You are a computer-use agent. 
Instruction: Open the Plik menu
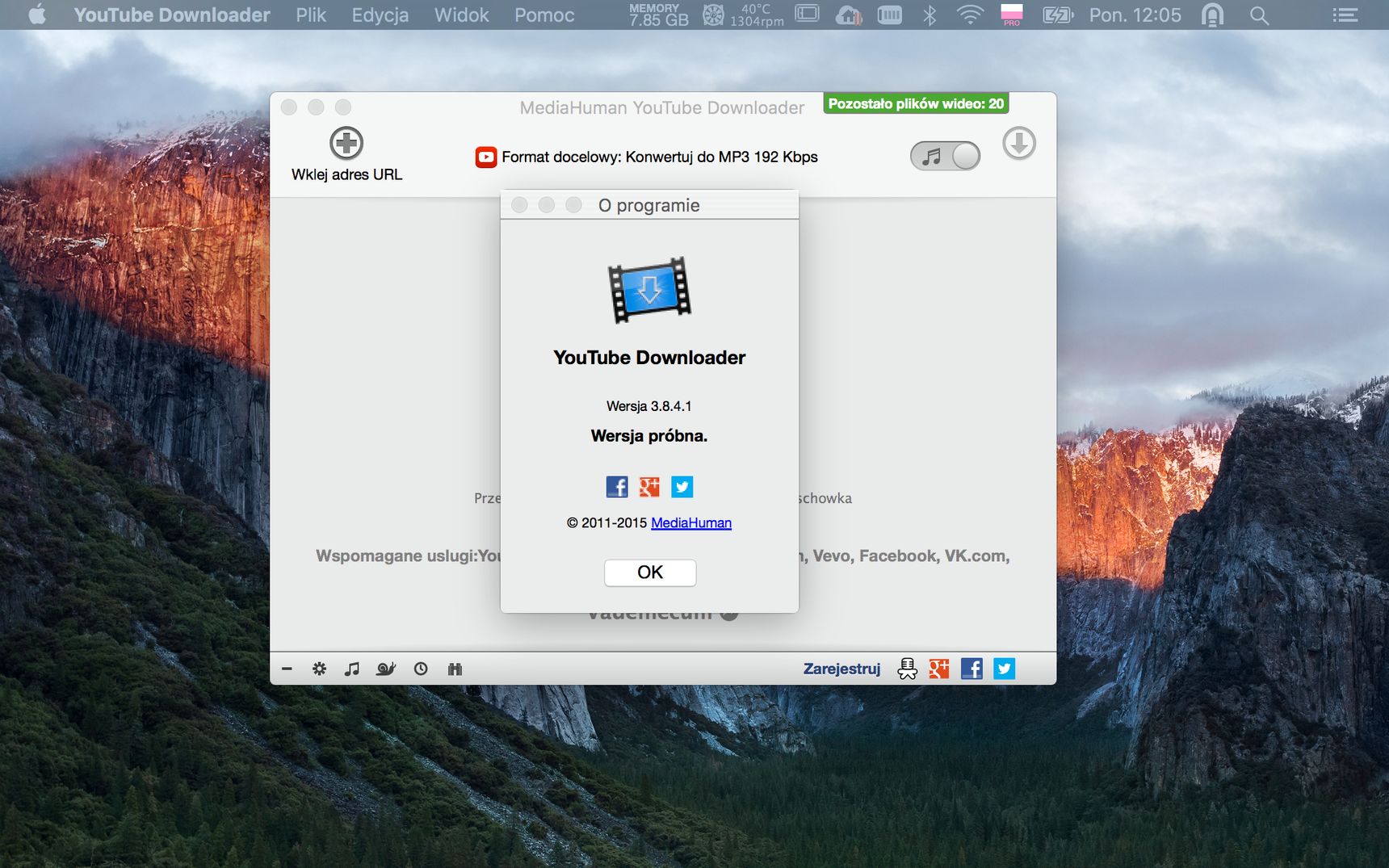coord(311,15)
